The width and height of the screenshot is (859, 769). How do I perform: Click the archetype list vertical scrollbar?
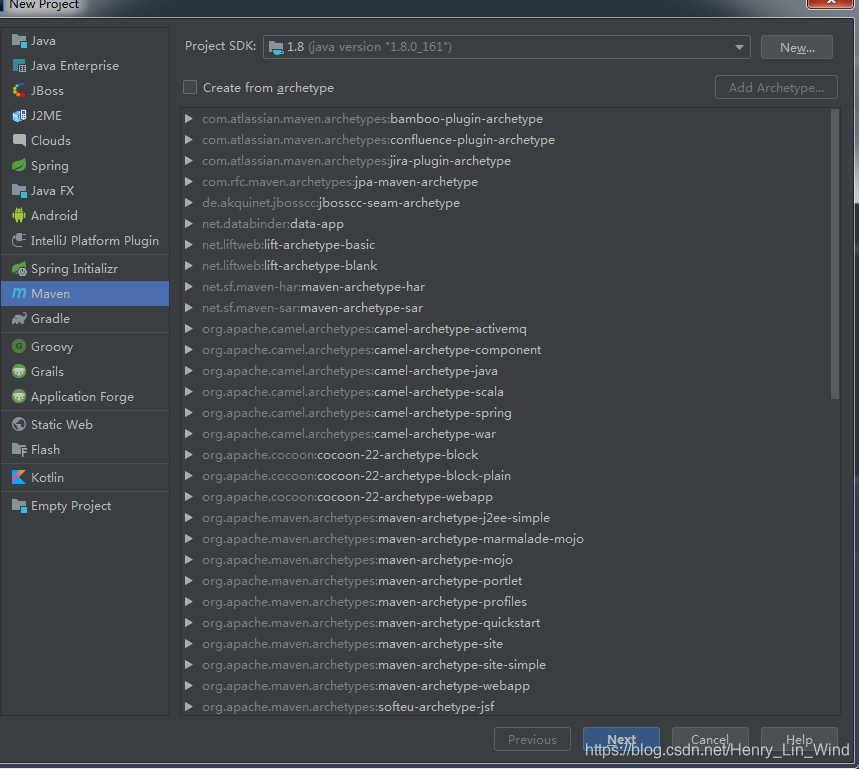(x=835, y=254)
